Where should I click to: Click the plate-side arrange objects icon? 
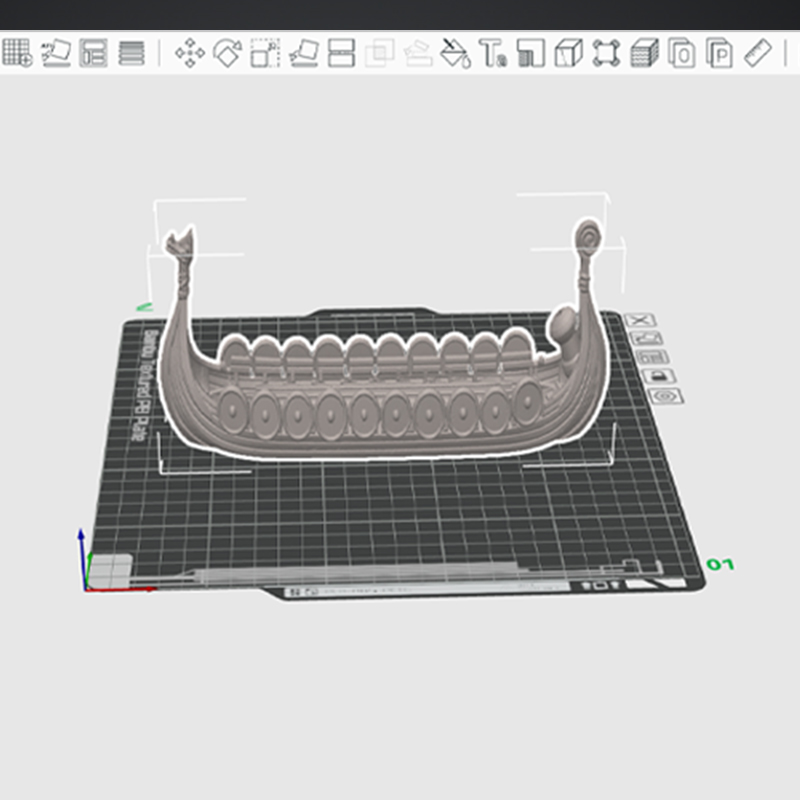[x=653, y=357]
